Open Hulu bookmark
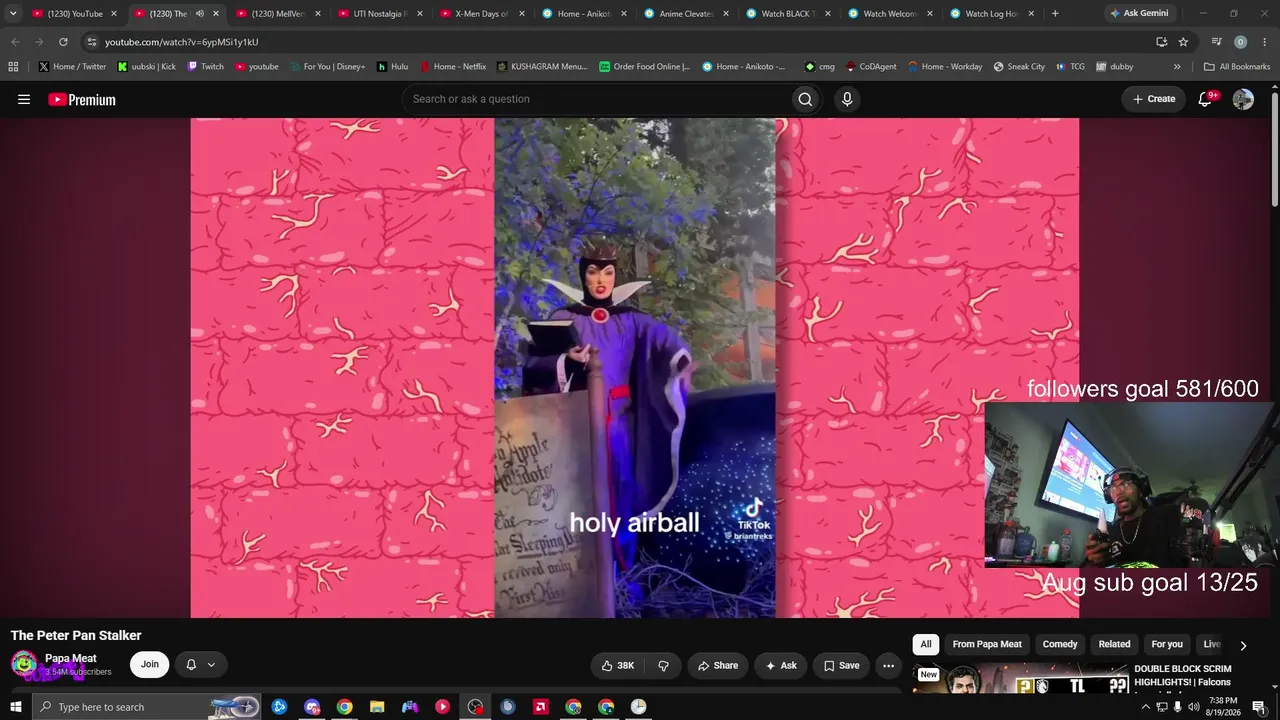Screen dimensions: 1280x720 393,67
